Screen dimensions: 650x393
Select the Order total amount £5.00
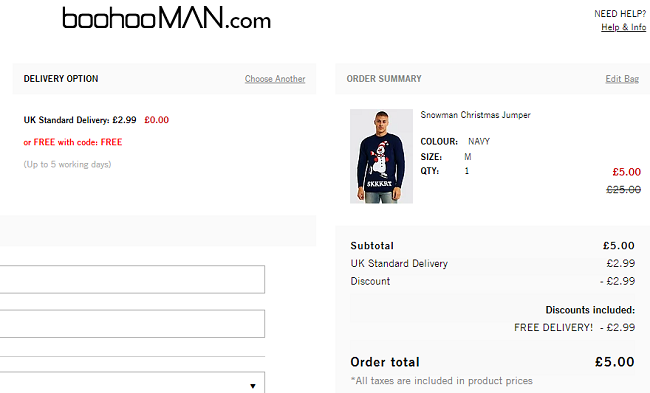click(x=615, y=362)
